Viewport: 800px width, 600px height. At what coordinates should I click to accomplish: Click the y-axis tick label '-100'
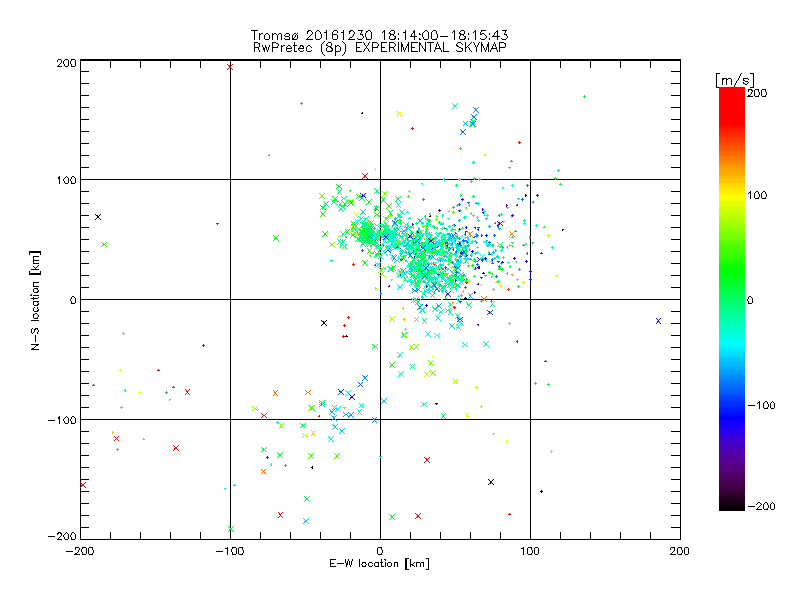click(62, 420)
